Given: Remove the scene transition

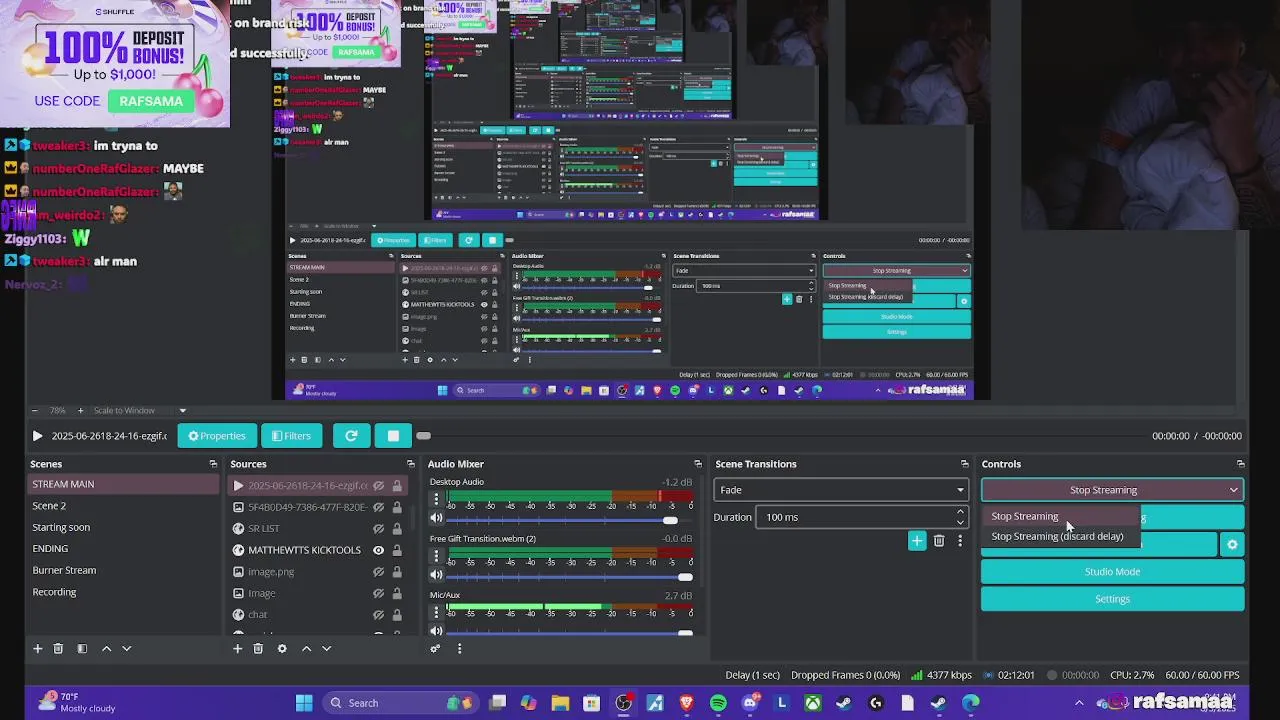Looking at the screenshot, I should pyautogui.click(x=939, y=541).
